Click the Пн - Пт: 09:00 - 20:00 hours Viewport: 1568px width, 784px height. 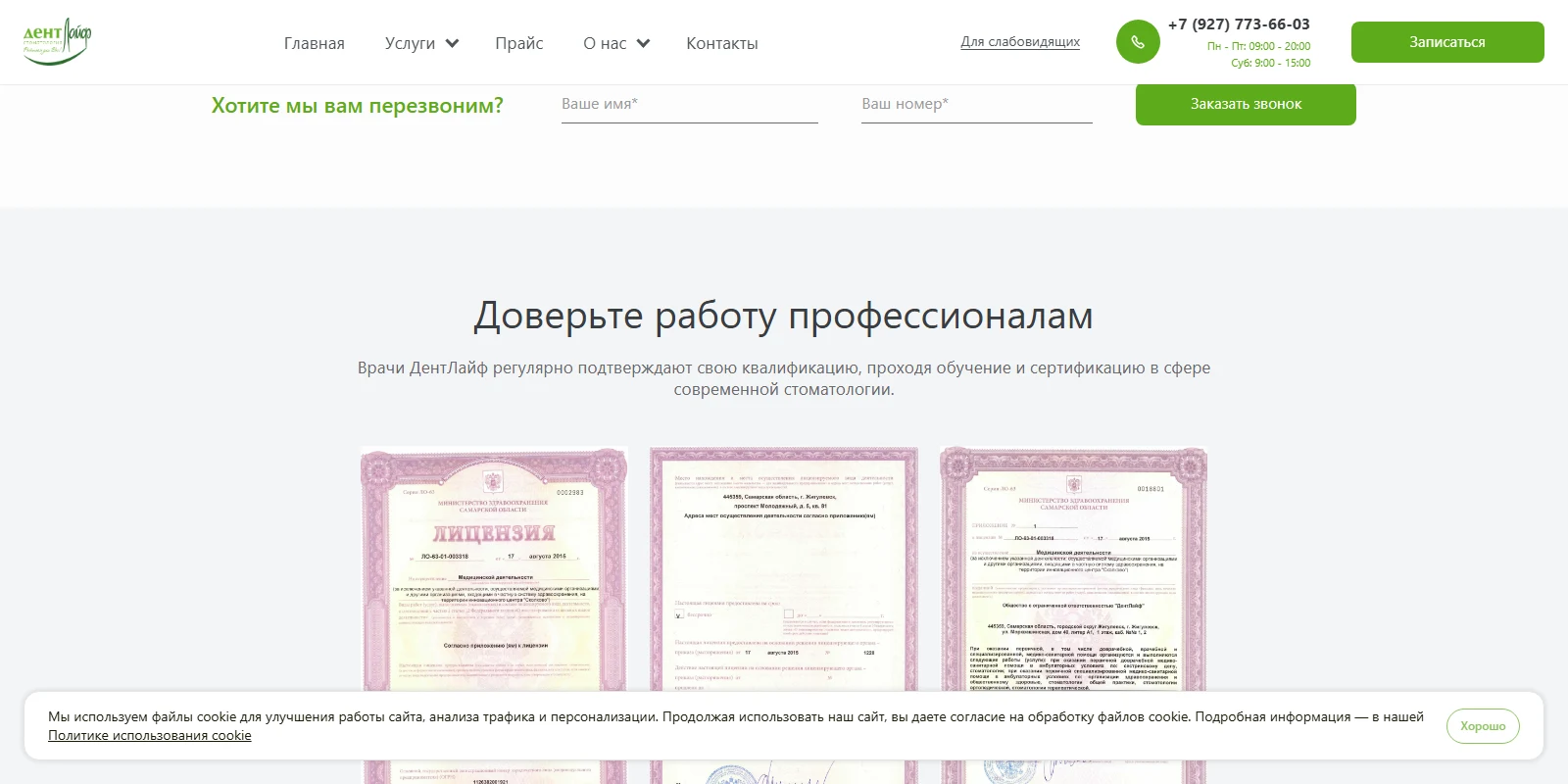click(1258, 46)
